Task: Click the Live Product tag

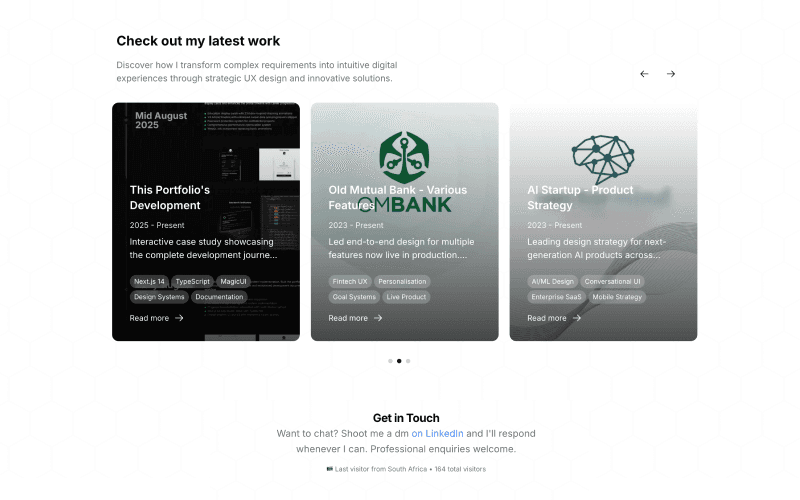Action: pyautogui.click(x=406, y=297)
